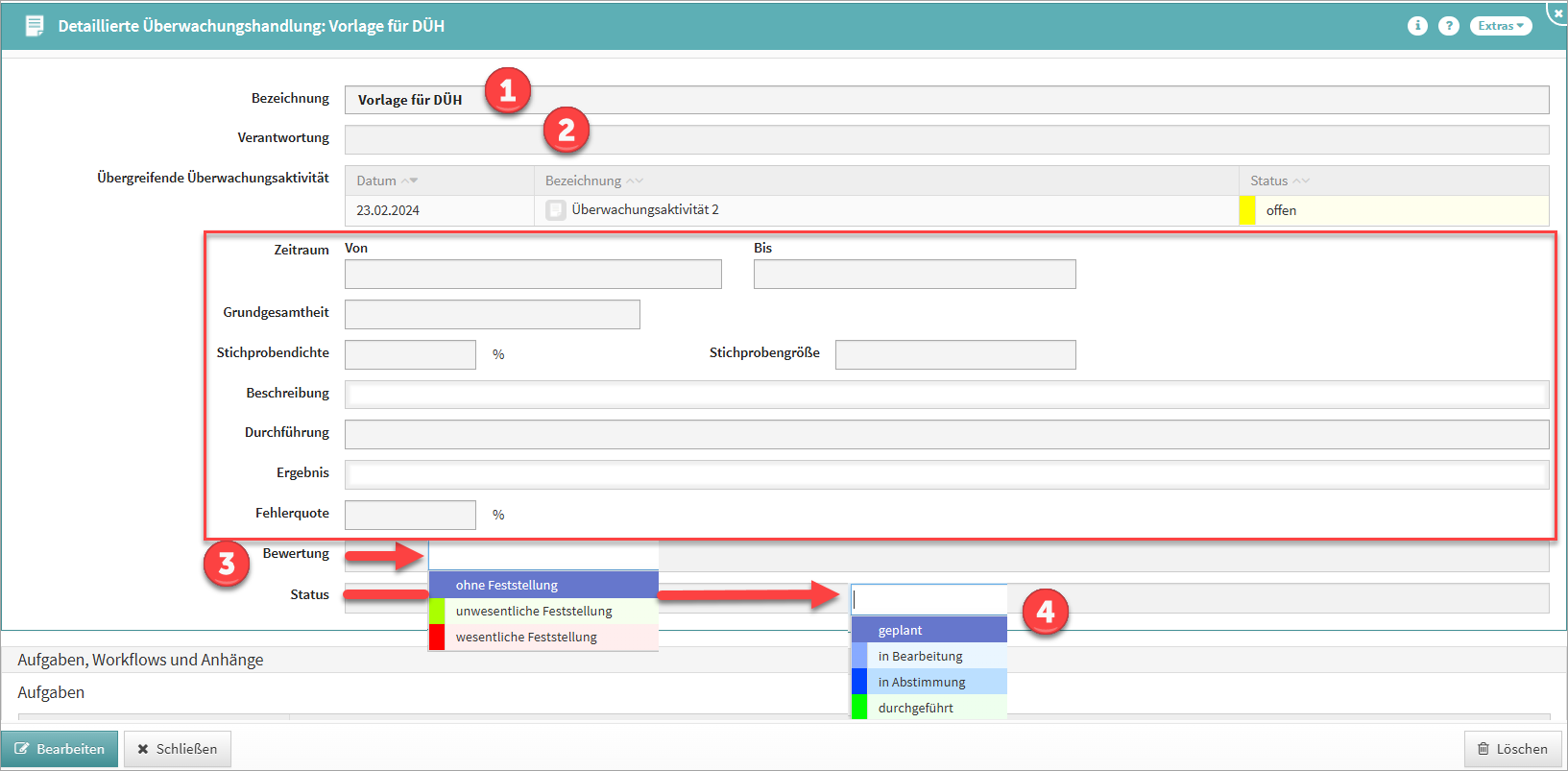
Task: Sort table by Datum column arrows
Action: tap(409, 181)
